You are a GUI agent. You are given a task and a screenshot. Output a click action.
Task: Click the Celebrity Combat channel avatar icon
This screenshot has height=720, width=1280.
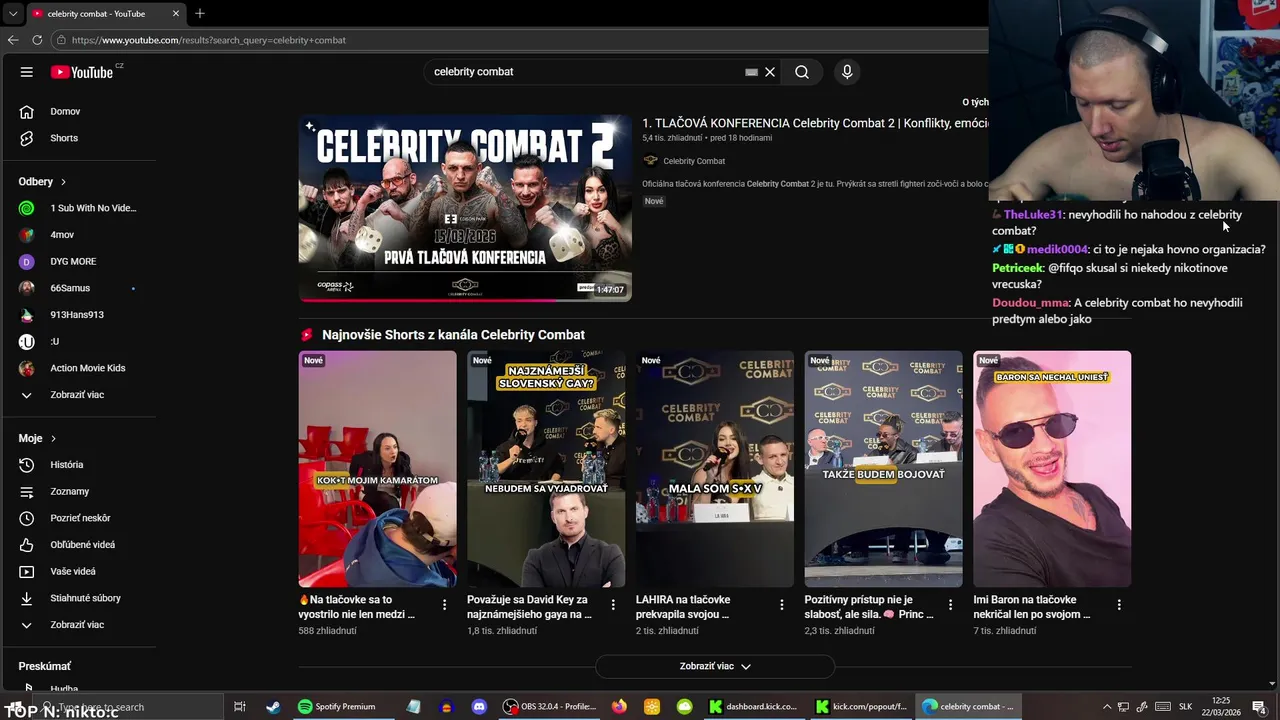point(650,160)
